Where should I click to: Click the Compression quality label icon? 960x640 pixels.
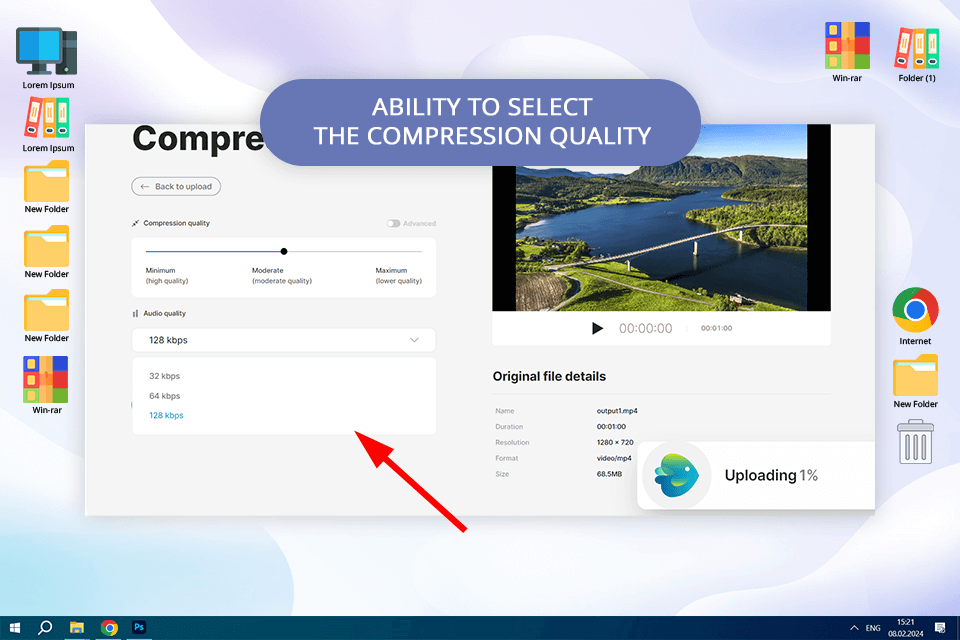pyautogui.click(x=135, y=224)
